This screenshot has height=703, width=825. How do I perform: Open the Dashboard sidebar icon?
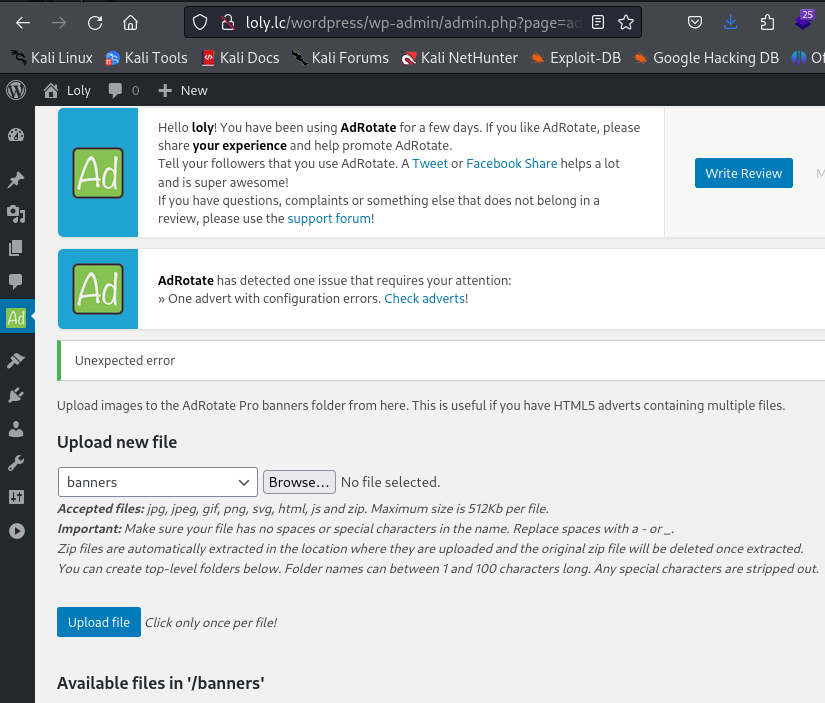click(16, 135)
